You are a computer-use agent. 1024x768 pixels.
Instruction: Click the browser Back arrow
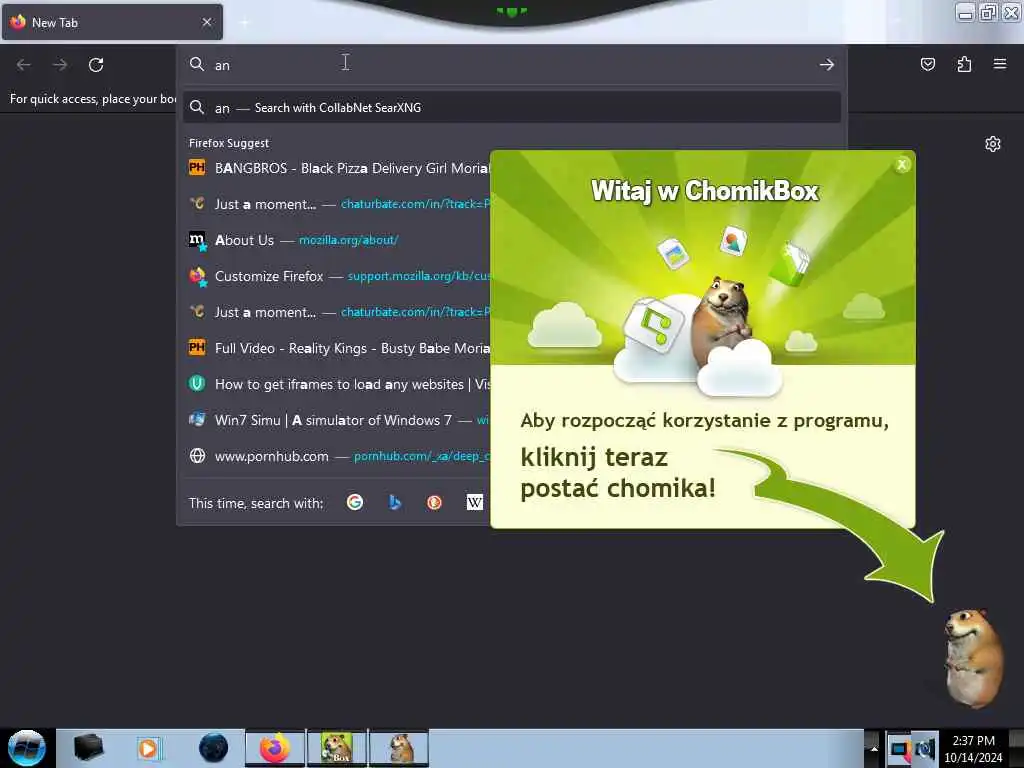(24, 65)
